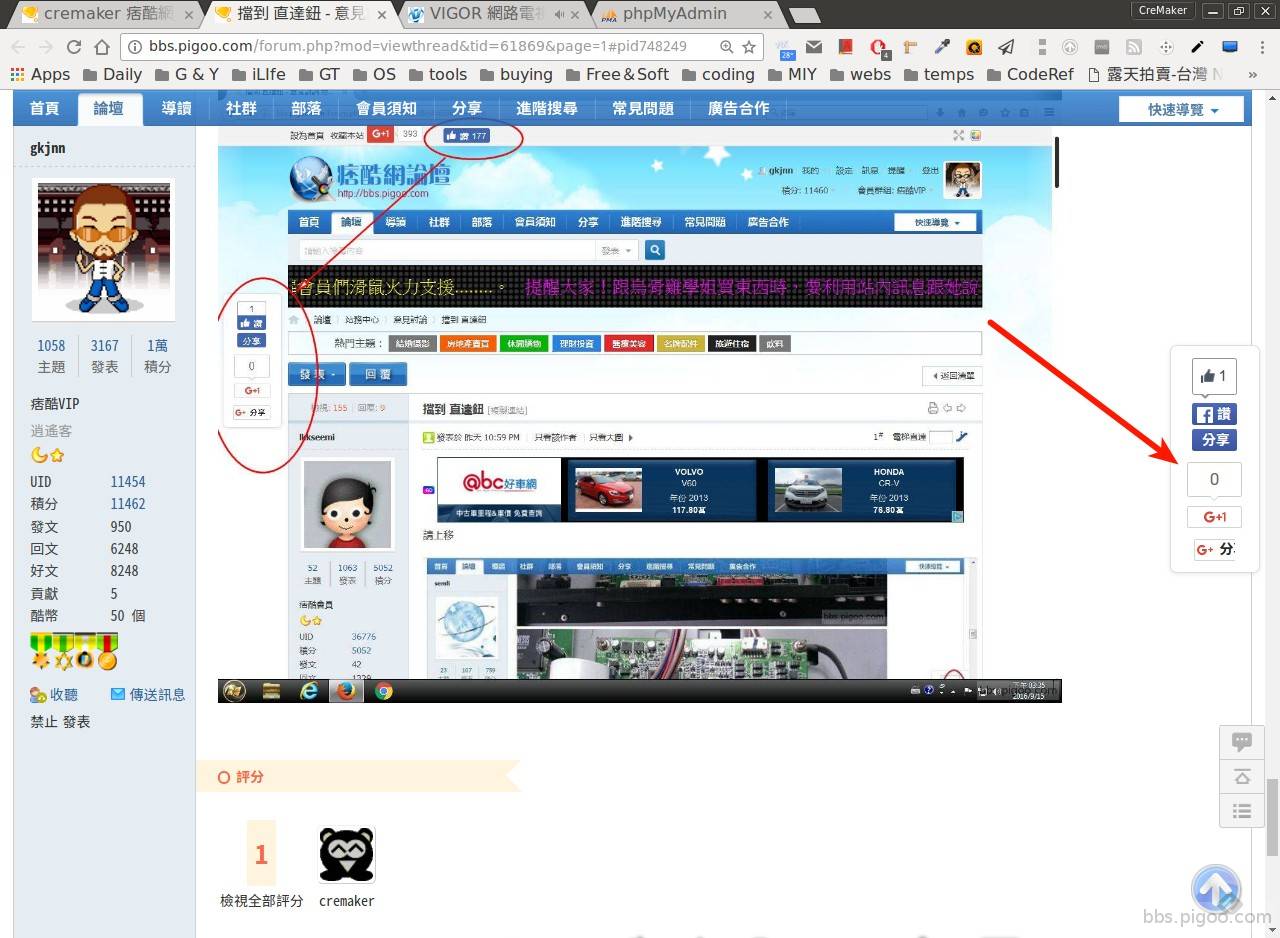Screen dimensions: 1280x938
Task: Click the UID 11454 link
Action: [128, 481]
